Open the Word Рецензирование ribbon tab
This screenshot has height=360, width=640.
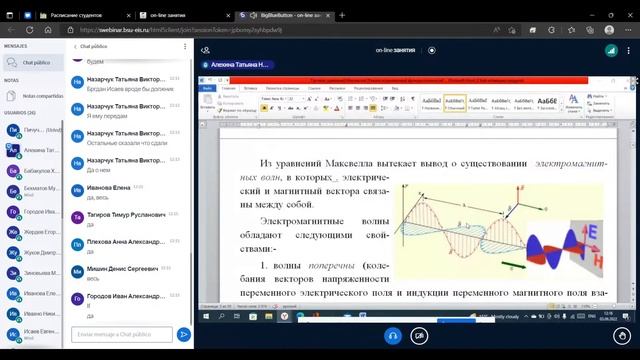pos(368,88)
